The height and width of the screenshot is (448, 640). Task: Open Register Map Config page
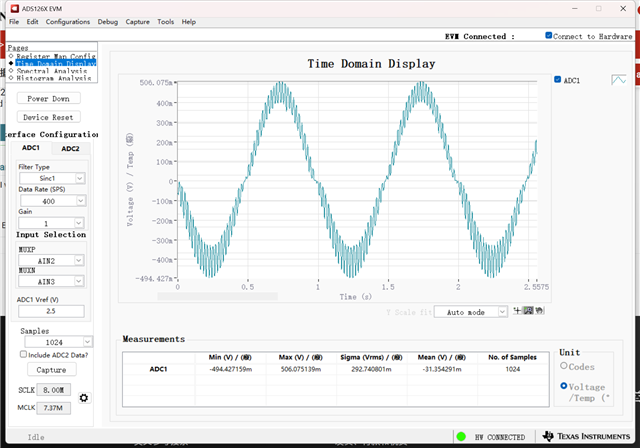click(56, 56)
